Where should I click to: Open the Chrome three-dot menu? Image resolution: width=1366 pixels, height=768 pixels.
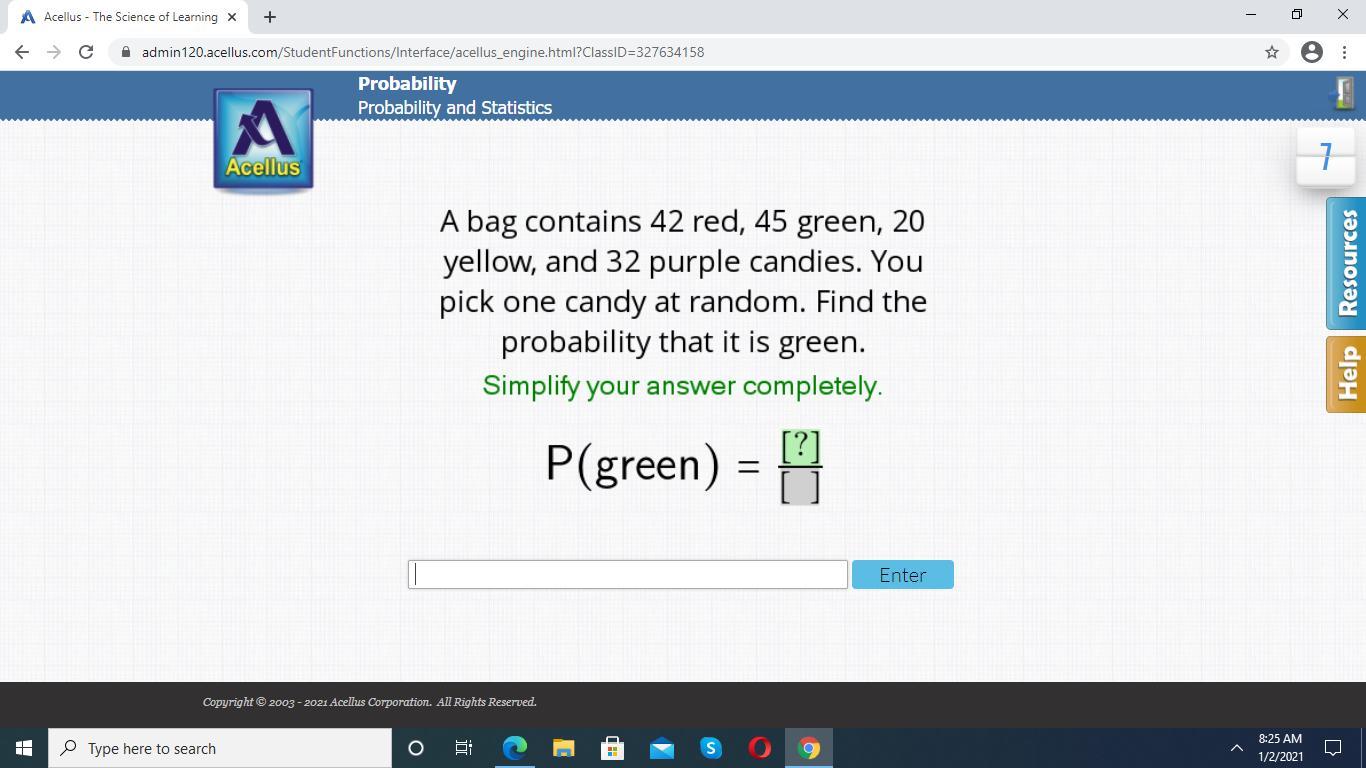point(1345,52)
